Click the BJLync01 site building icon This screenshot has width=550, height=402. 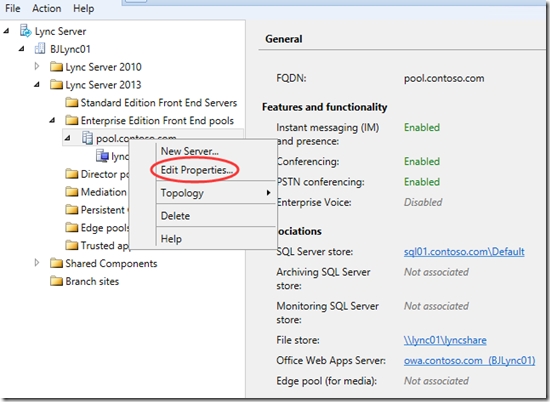click(x=40, y=49)
